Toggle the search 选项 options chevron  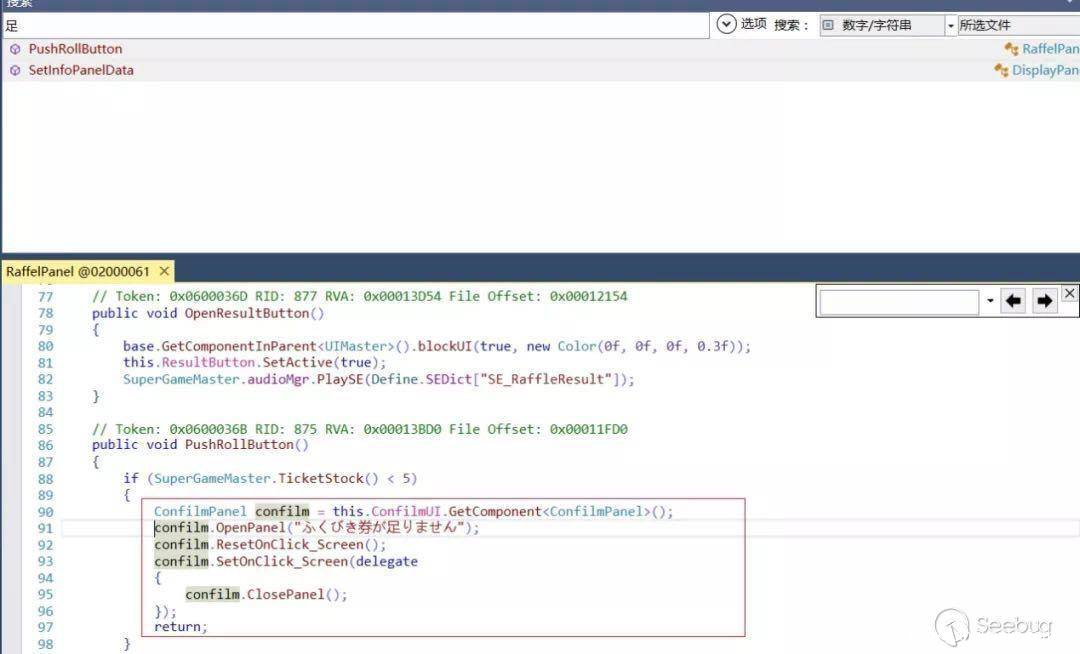(x=727, y=24)
